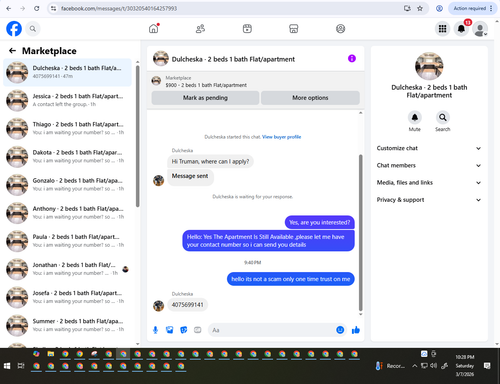Open Thiago conversation
This screenshot has height=384, width=500.
[67, 128]
